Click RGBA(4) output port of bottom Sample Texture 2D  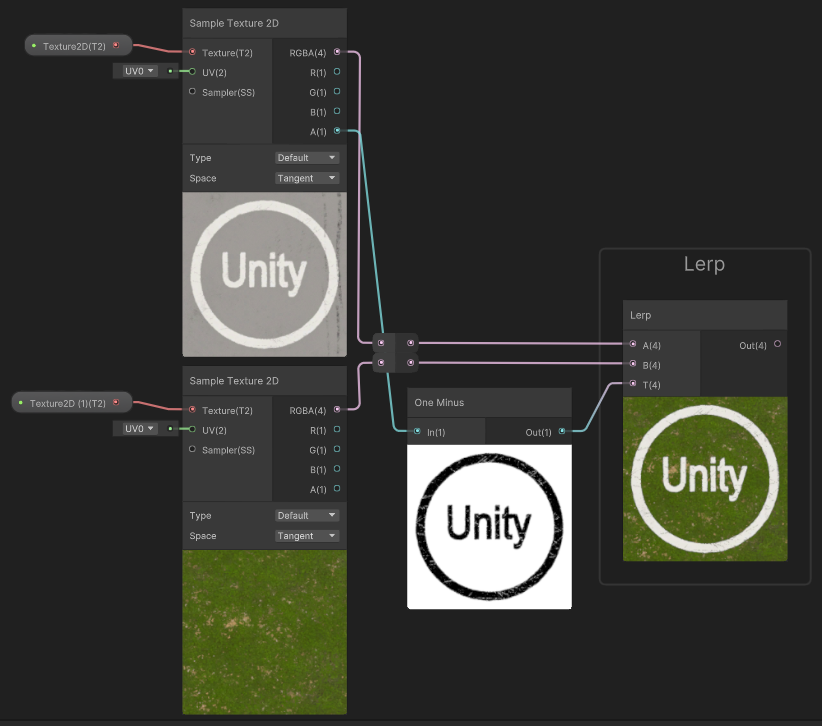point(337,409)
